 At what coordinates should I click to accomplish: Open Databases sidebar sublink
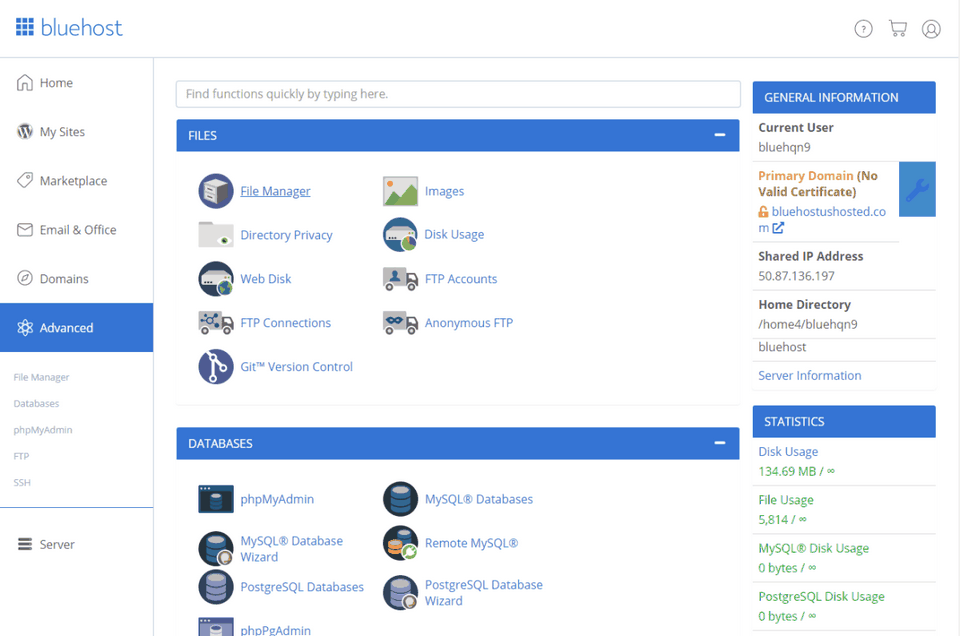point(36,403)
